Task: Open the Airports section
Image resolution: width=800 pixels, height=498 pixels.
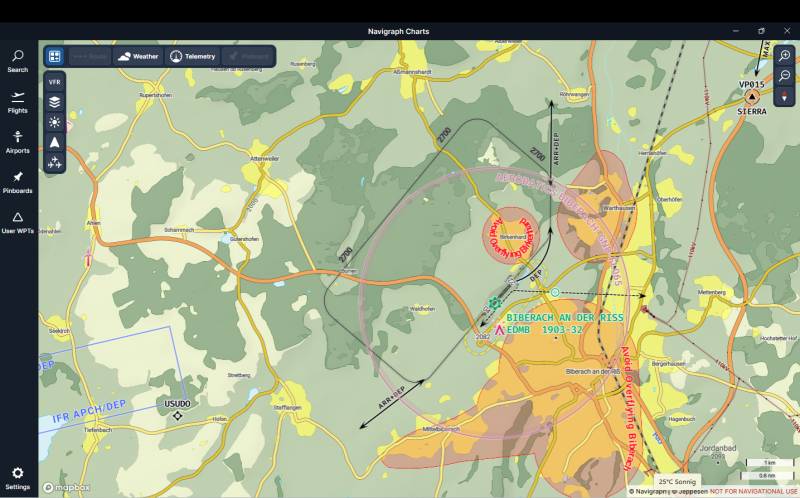Action: pyautogui.click(x=17, y=142)
